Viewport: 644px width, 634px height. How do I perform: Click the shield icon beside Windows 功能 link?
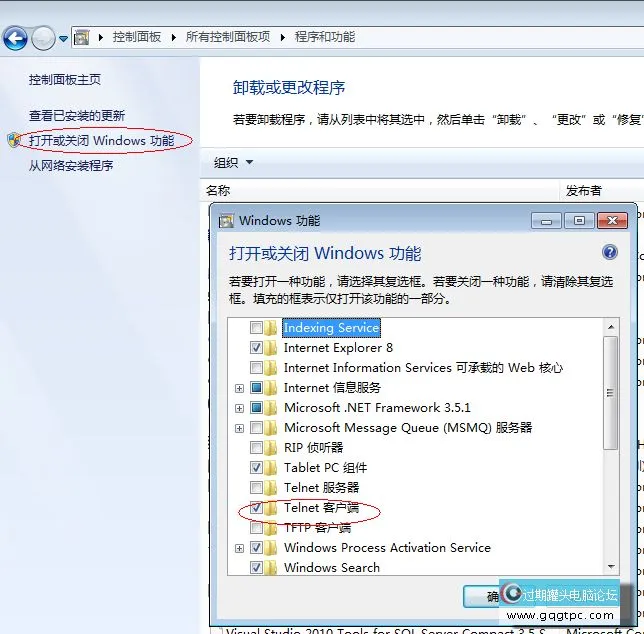pyautogui.click(x=14, y=140)
